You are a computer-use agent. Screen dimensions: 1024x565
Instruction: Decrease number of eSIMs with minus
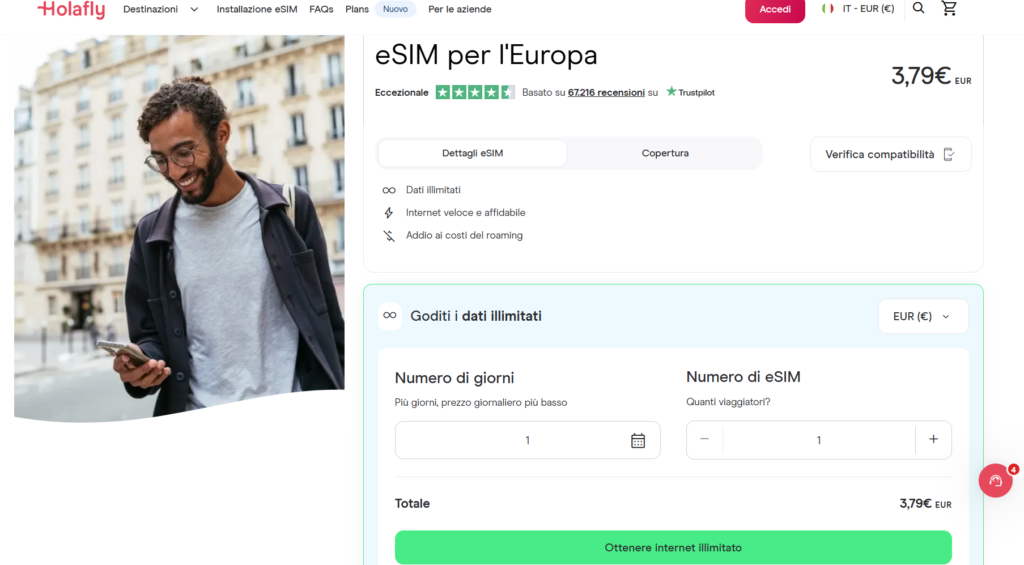(x=704, y=440)
